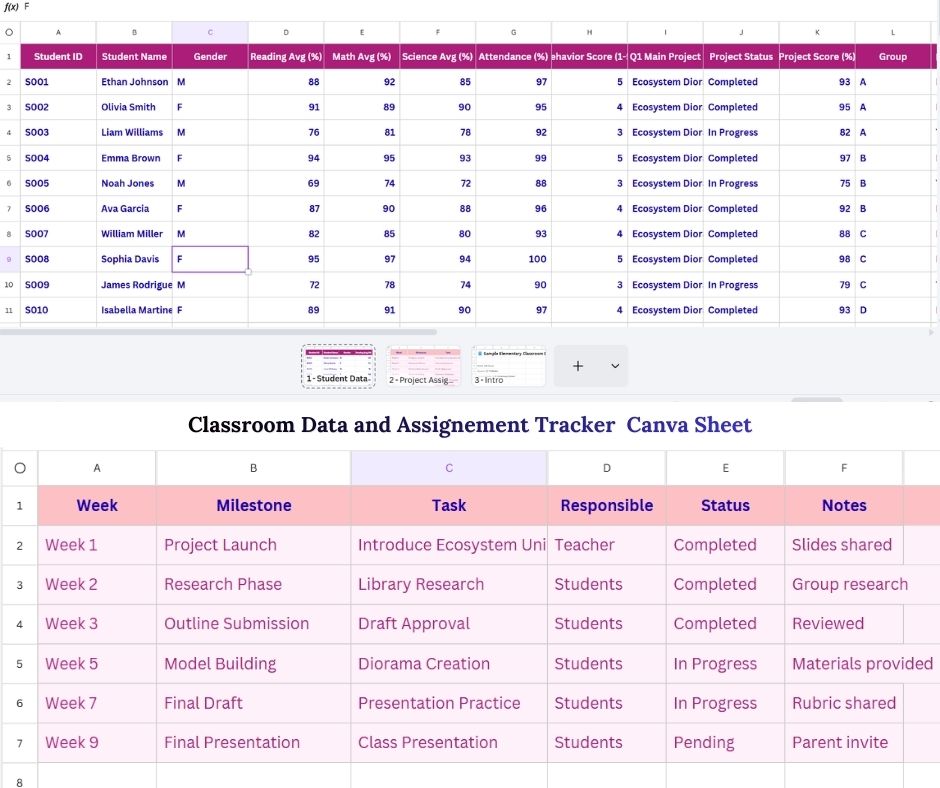
Task: Click the select-all circle in the bottom sheet
Action: click(20, 468)
